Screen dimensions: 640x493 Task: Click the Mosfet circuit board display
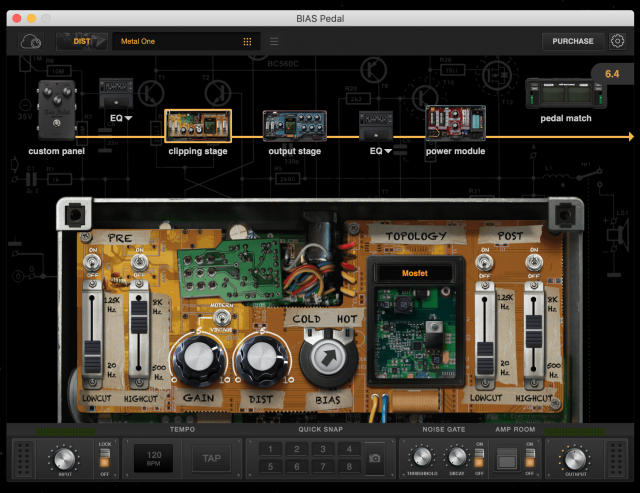coord(415,332)
